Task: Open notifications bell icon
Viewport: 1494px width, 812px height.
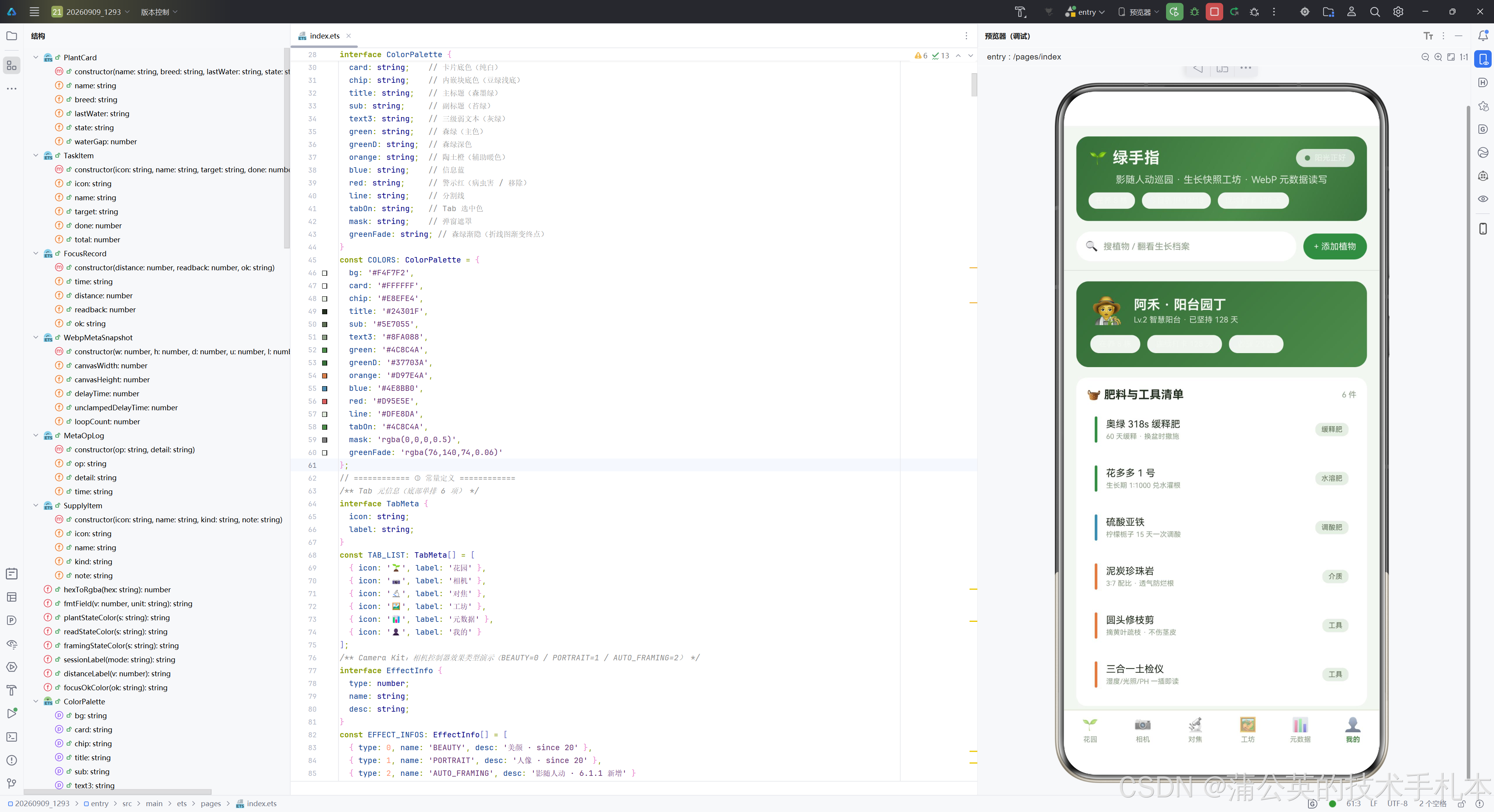Action: click(1483, 36)
